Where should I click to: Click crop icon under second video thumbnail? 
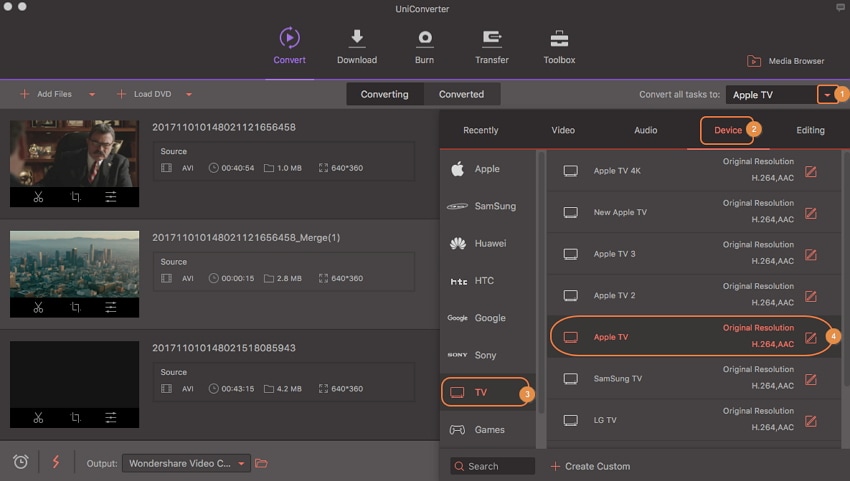[x=75, y=308]
